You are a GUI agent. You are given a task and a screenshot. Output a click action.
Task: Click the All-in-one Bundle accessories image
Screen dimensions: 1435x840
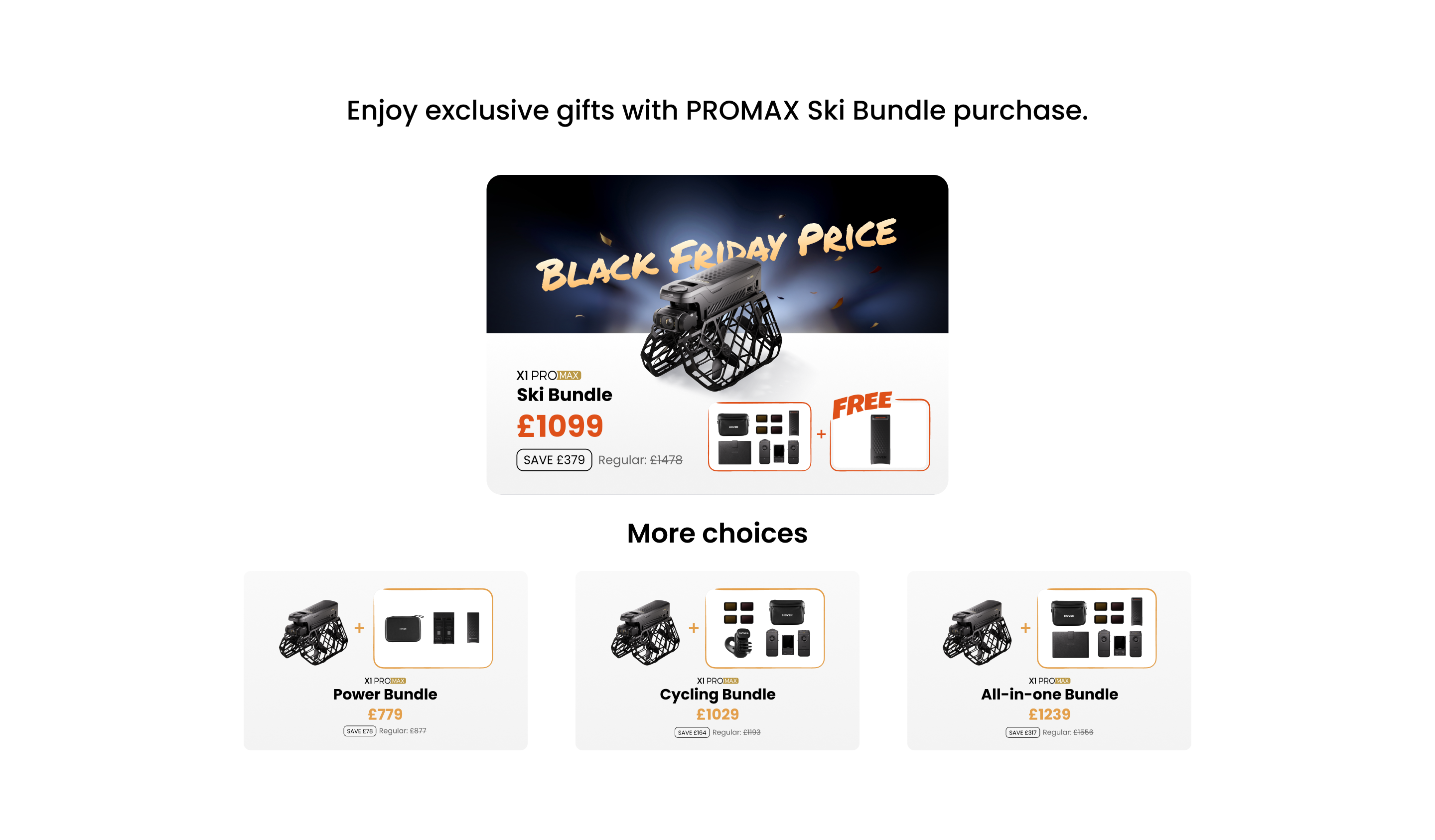point(1097,628)
